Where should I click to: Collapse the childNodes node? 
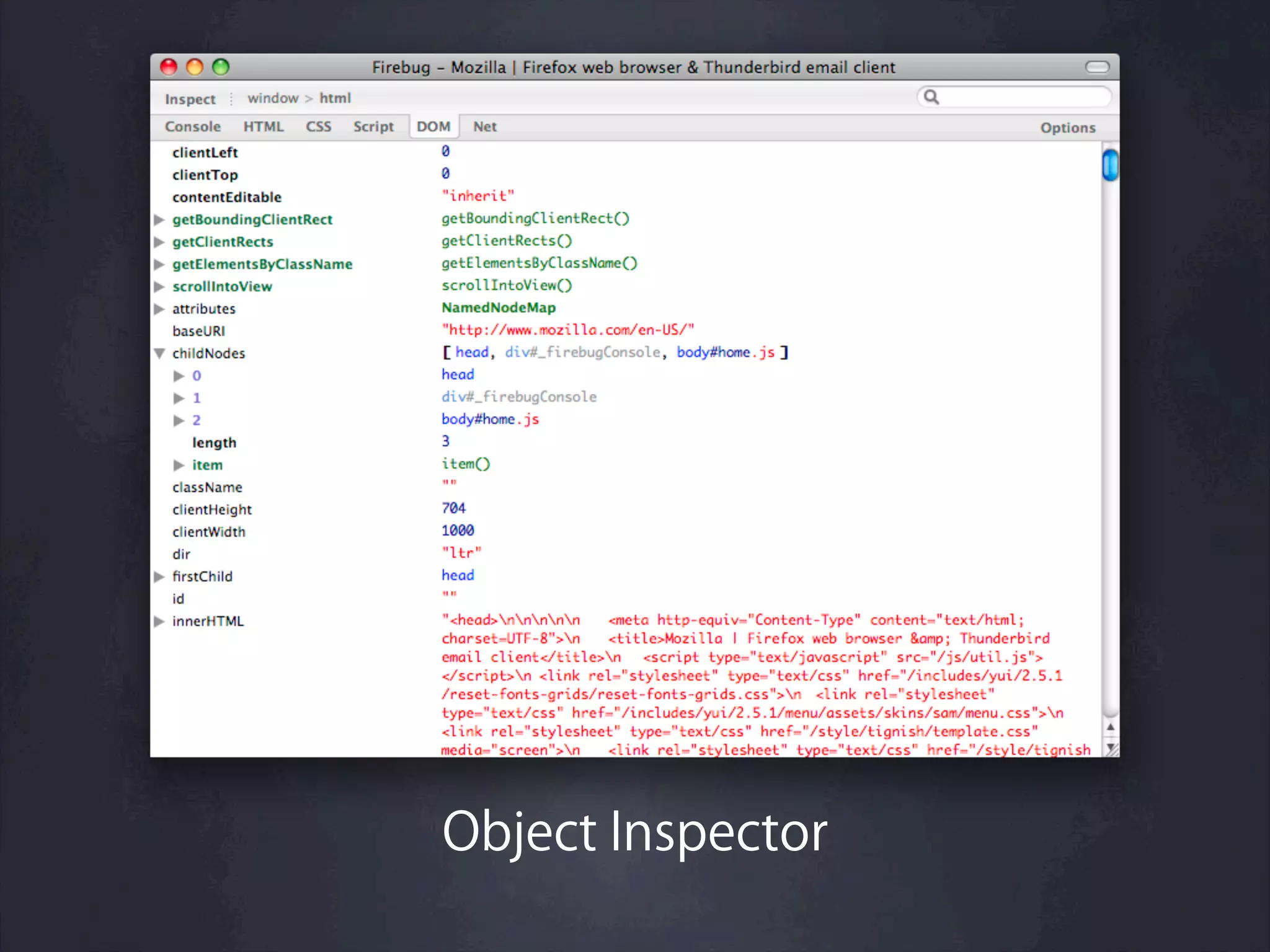pyautogui.click(x=159, y=353)
